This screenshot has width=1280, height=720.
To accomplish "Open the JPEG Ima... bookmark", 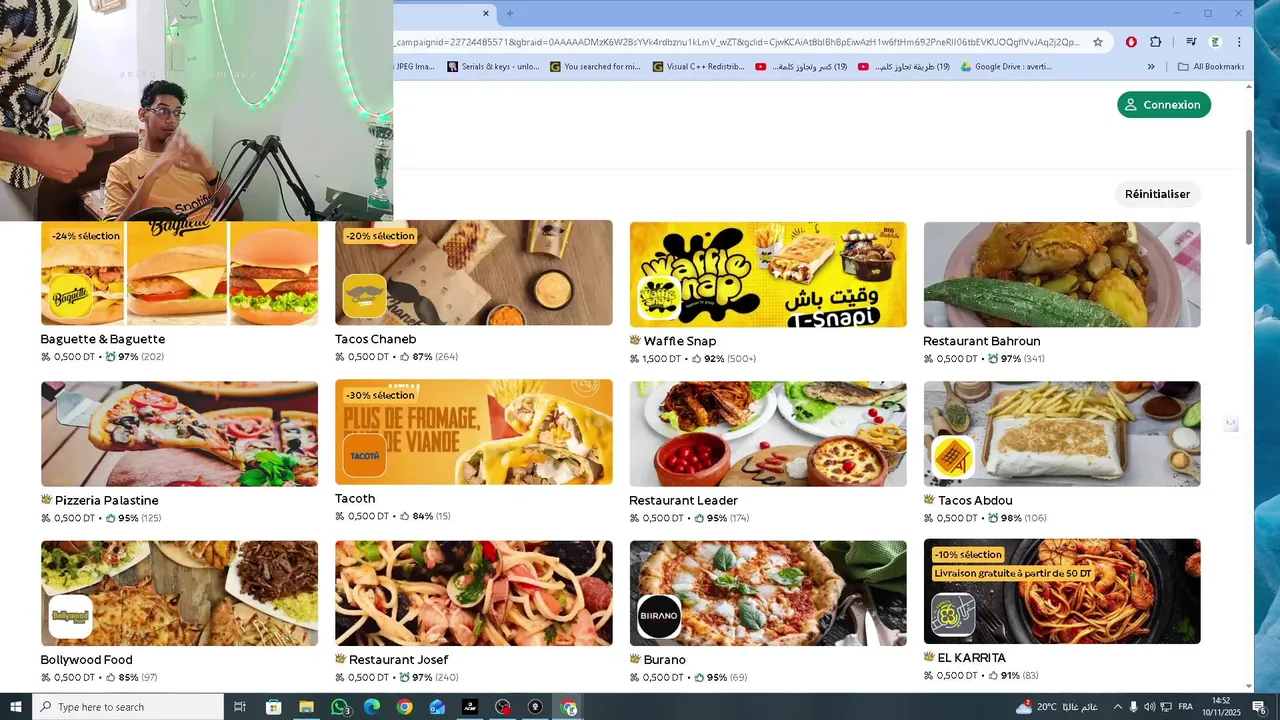I will [415, 67].
